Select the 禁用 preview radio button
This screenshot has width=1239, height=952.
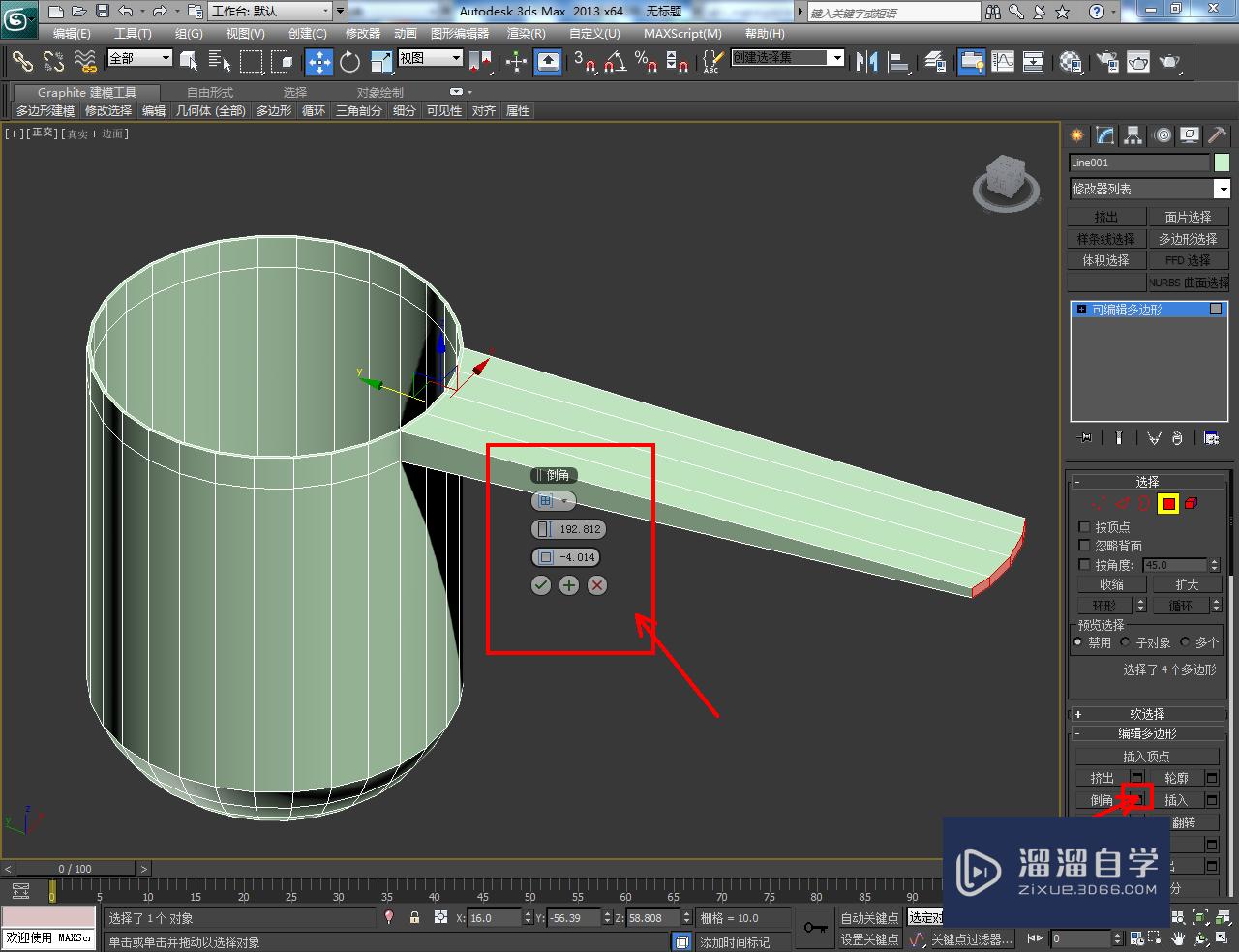(1078, 641)
